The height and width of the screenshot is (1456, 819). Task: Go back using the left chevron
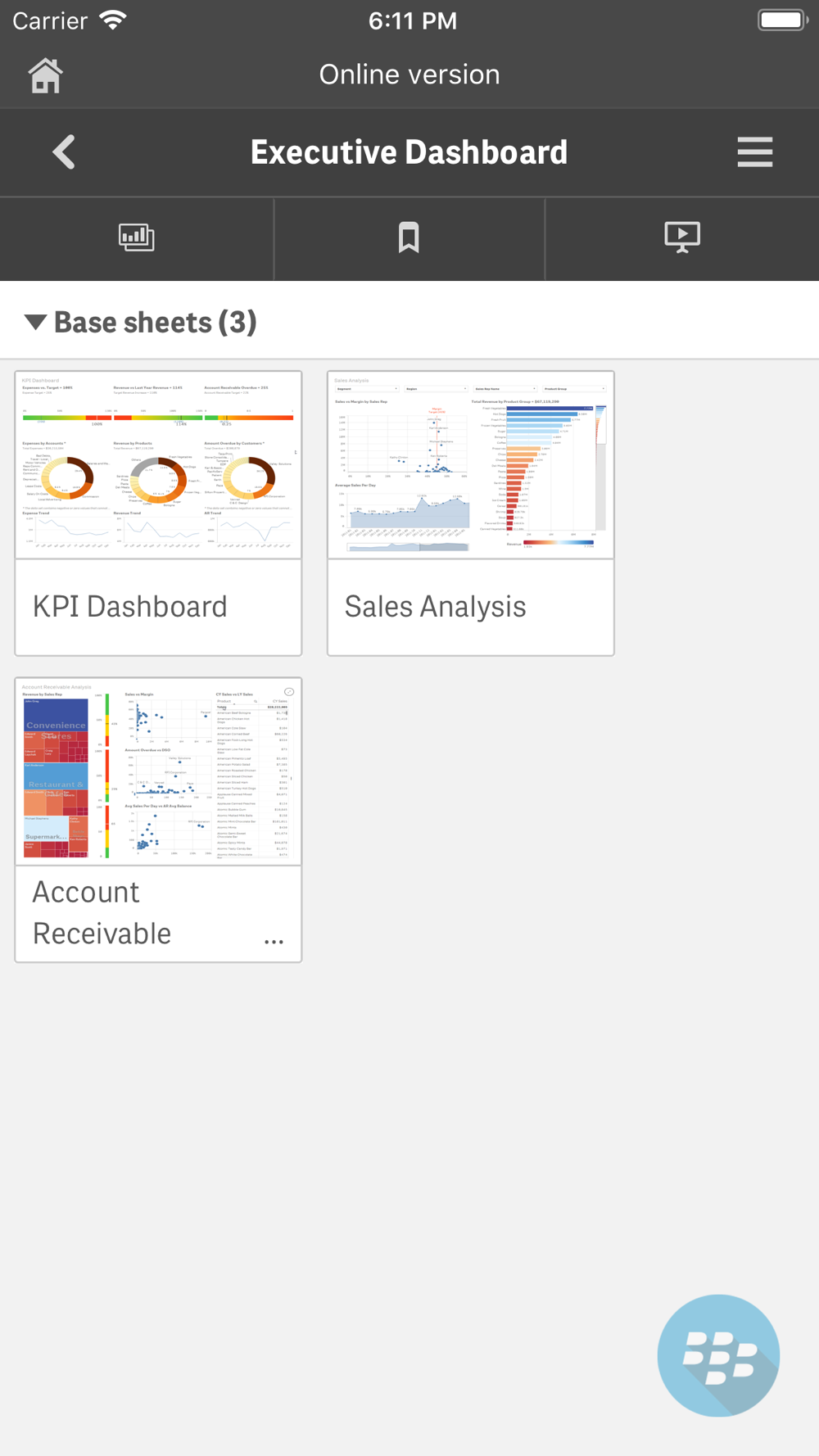(64, 152)
